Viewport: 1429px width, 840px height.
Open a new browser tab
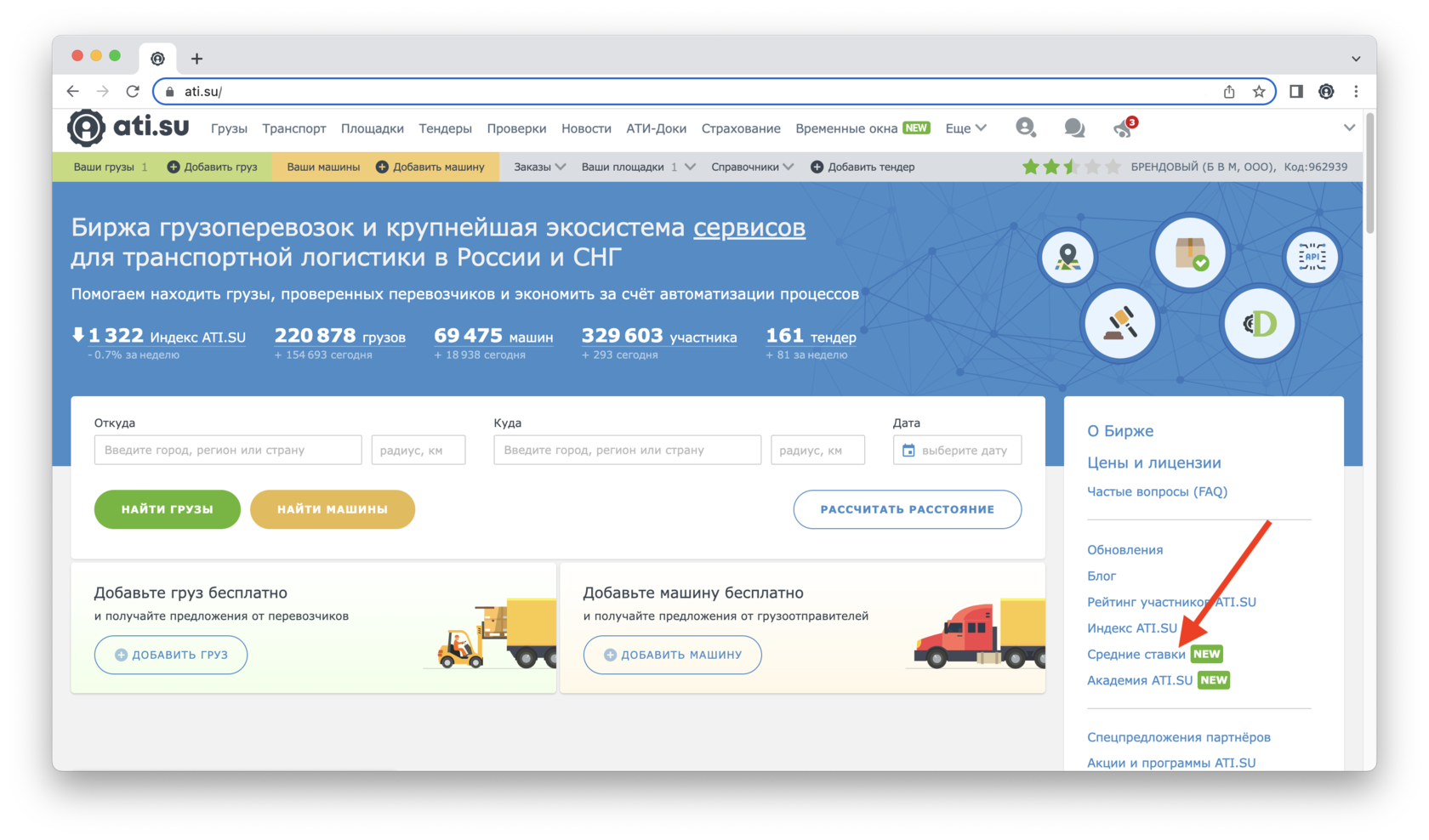196,59
